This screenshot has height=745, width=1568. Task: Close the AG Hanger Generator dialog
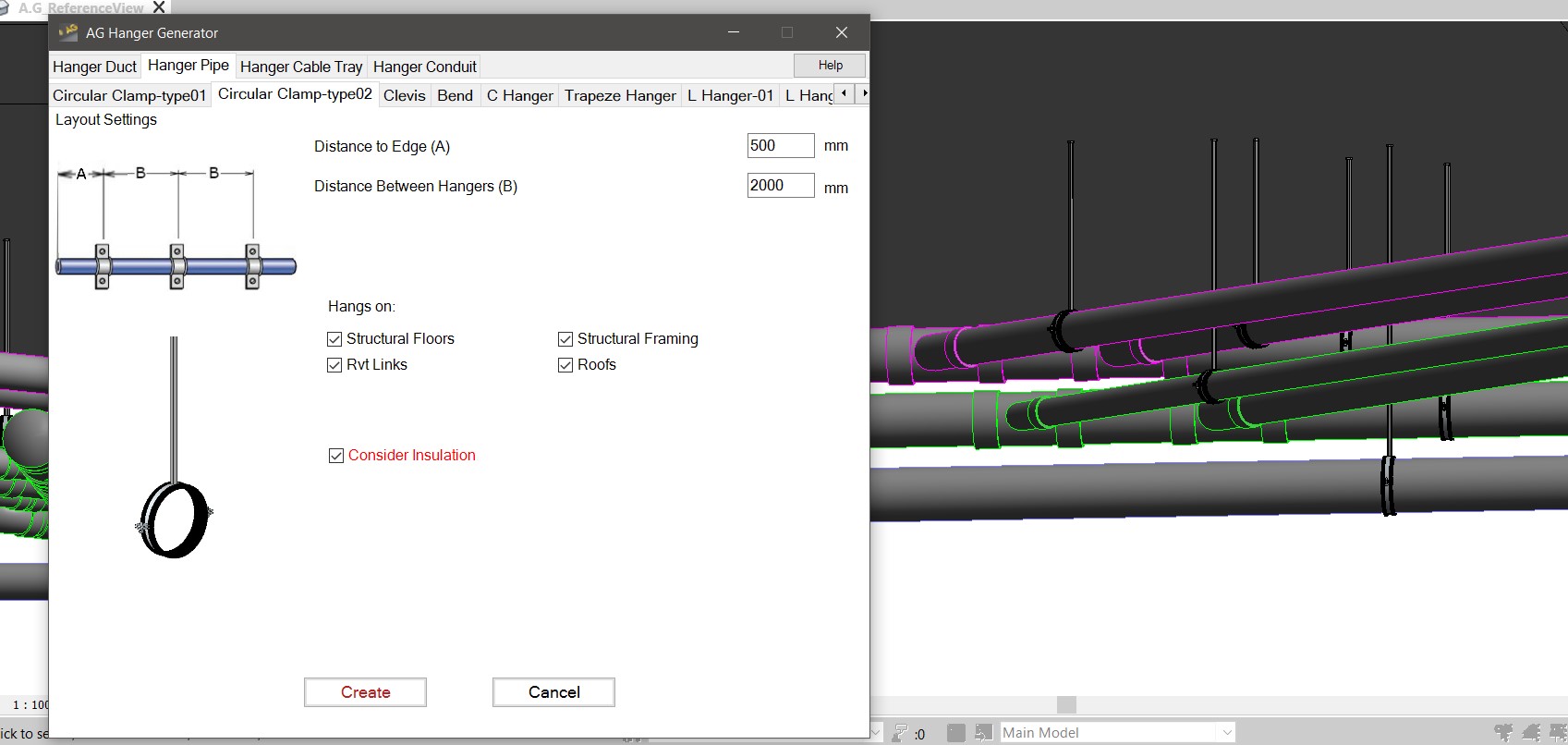point(842,32)
